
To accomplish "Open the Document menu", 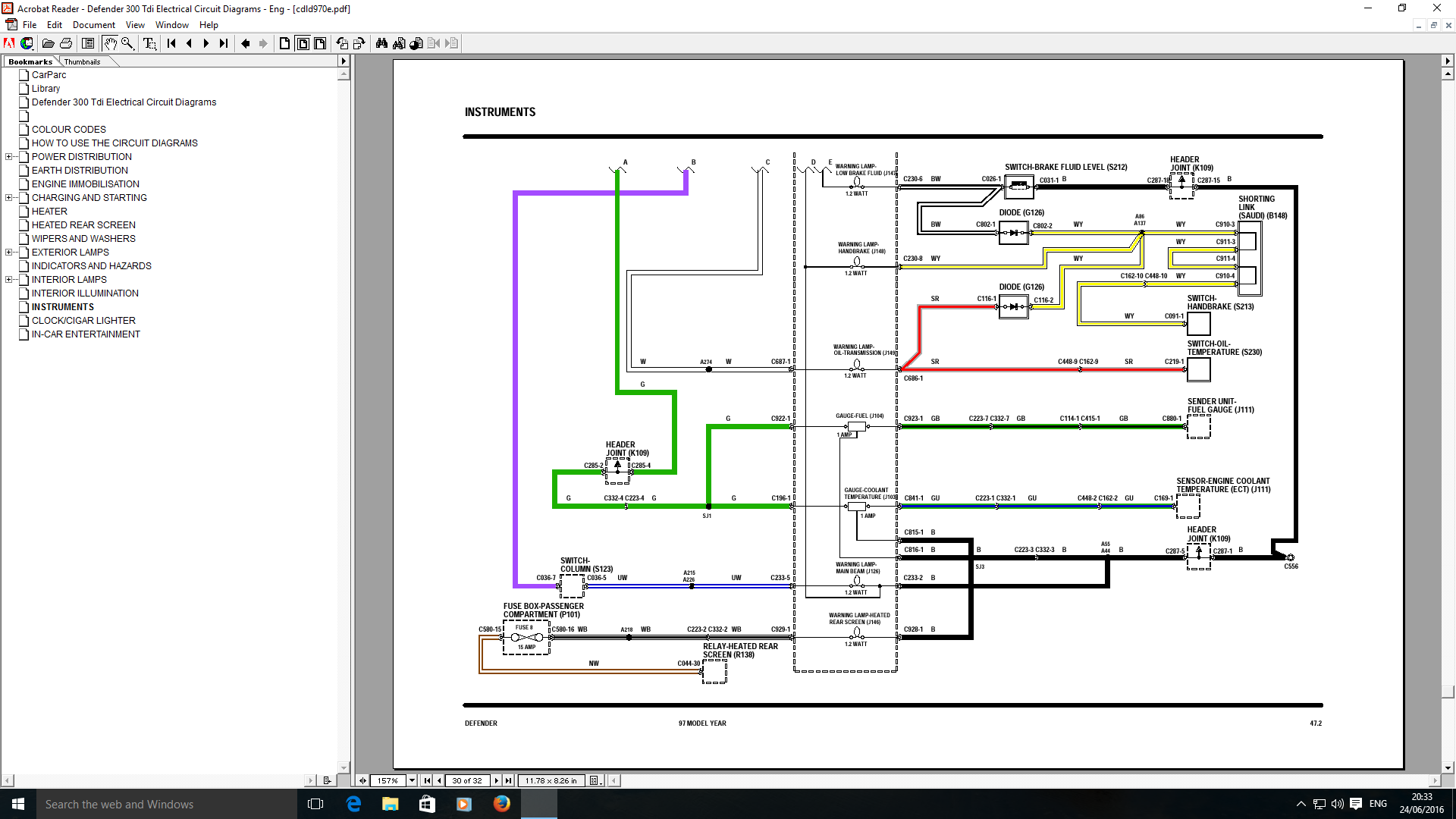I will click(x=94, y=25).
